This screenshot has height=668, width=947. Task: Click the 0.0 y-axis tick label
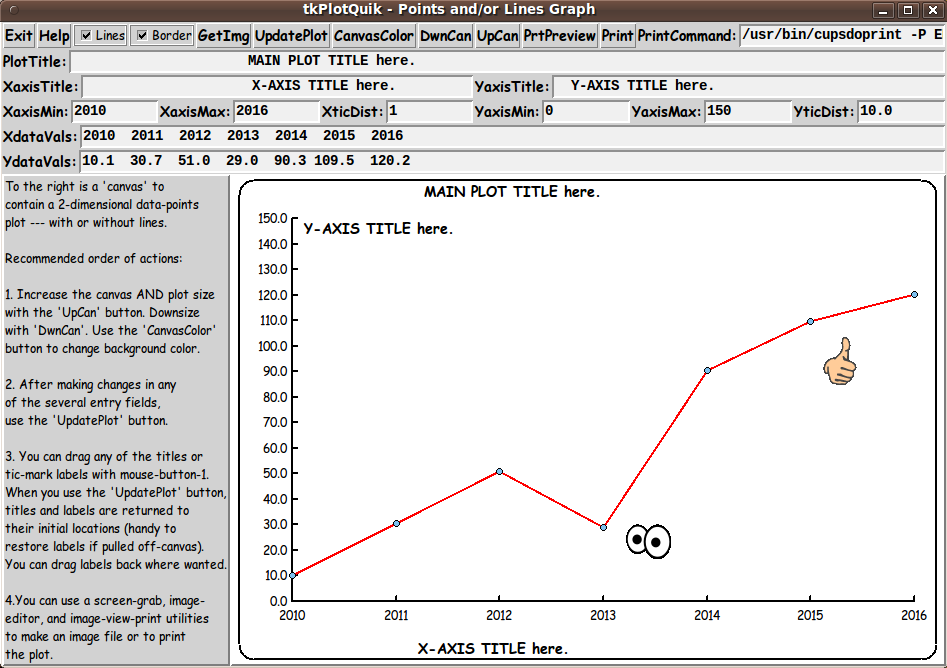tap(278, 601)
